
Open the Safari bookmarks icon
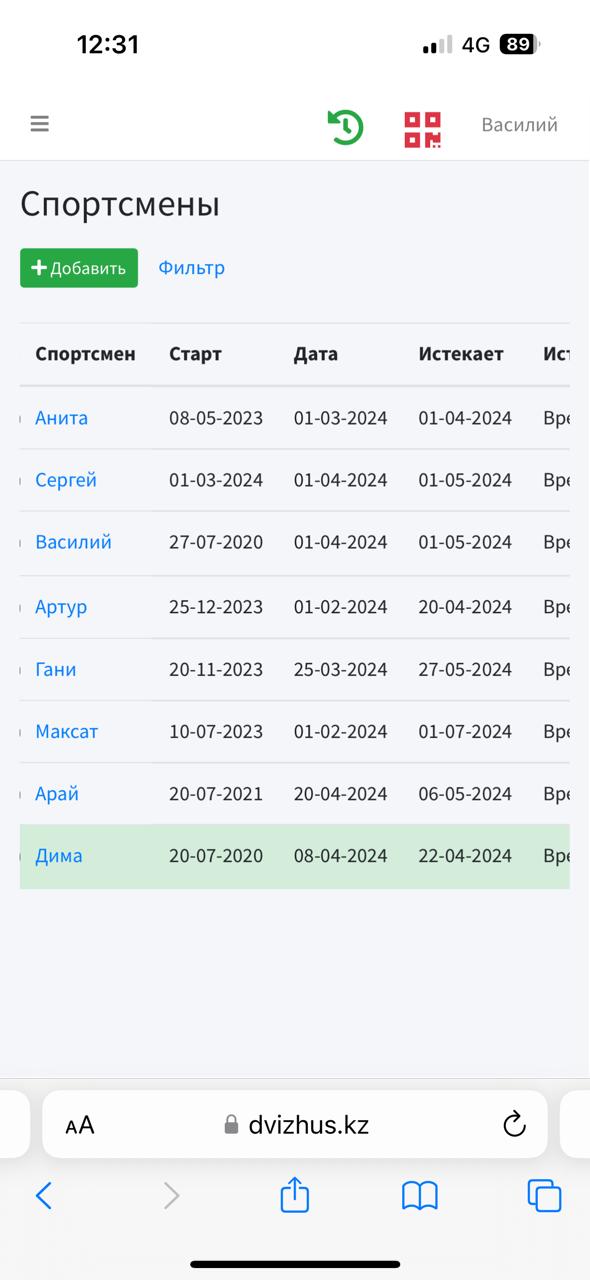tap(420, 1196)
